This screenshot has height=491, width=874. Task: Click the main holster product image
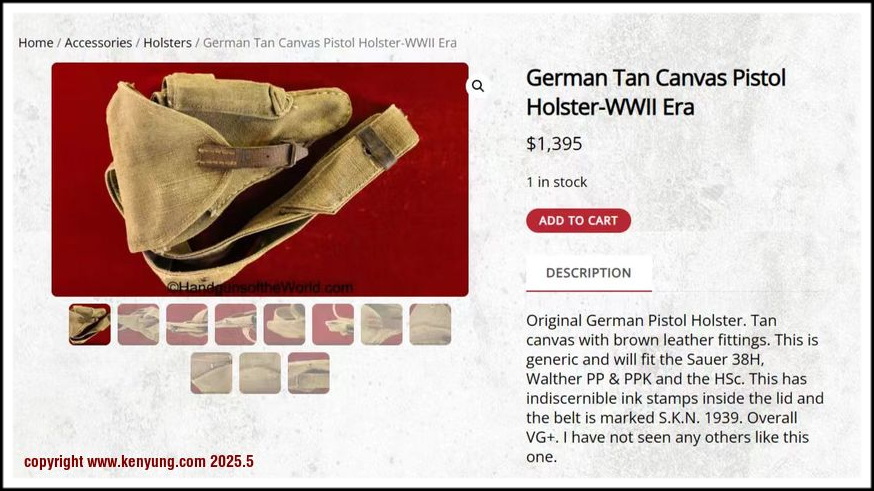pos(260,179)
